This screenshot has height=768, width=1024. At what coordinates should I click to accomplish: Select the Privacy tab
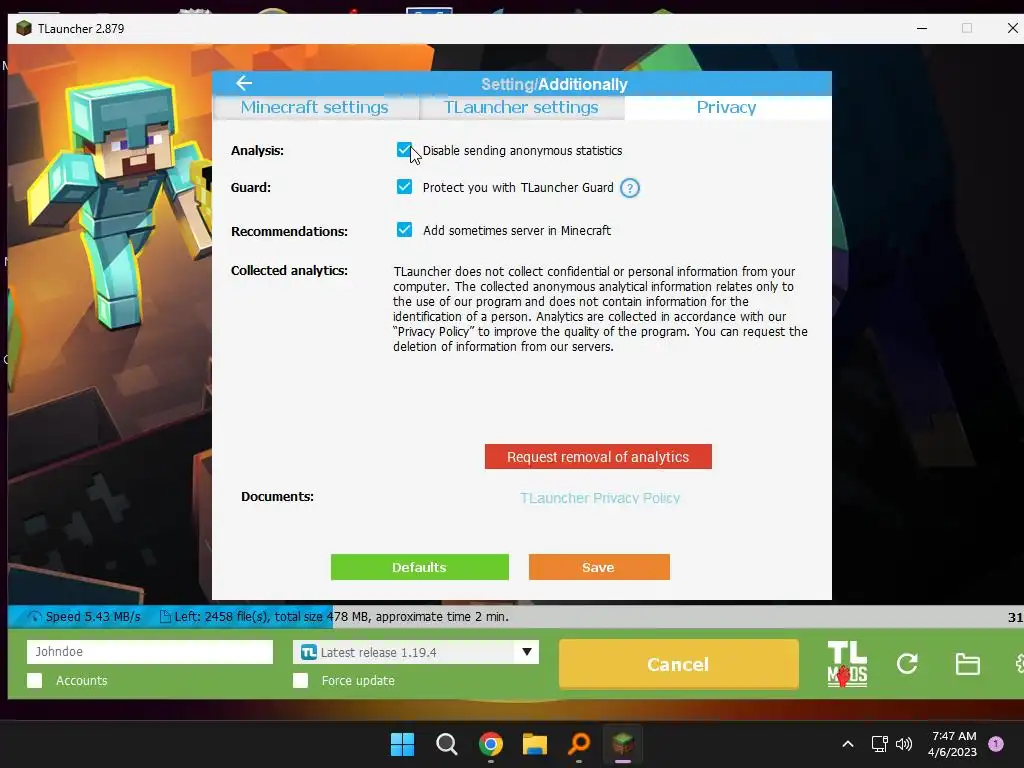click(726, 108)
